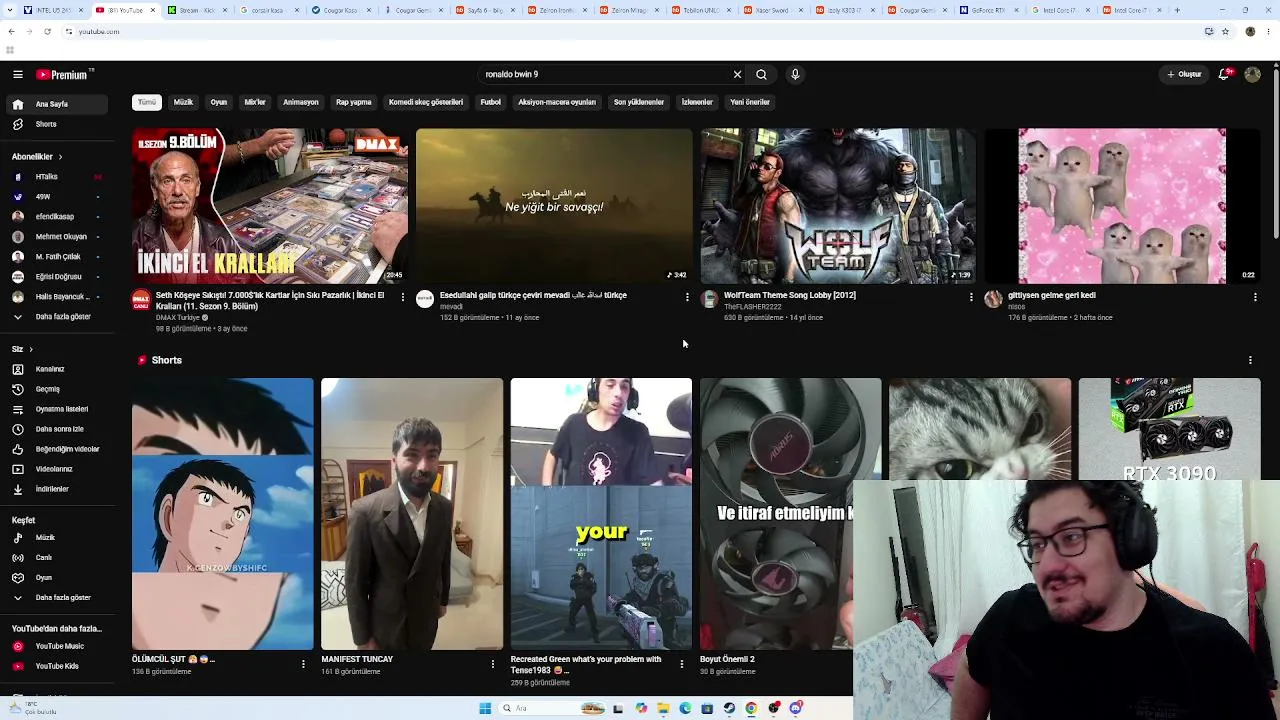This screenshot has width=1280, height=720.
Task: Select the Rap yapma filter chip
Action: [x=353, y=102]
